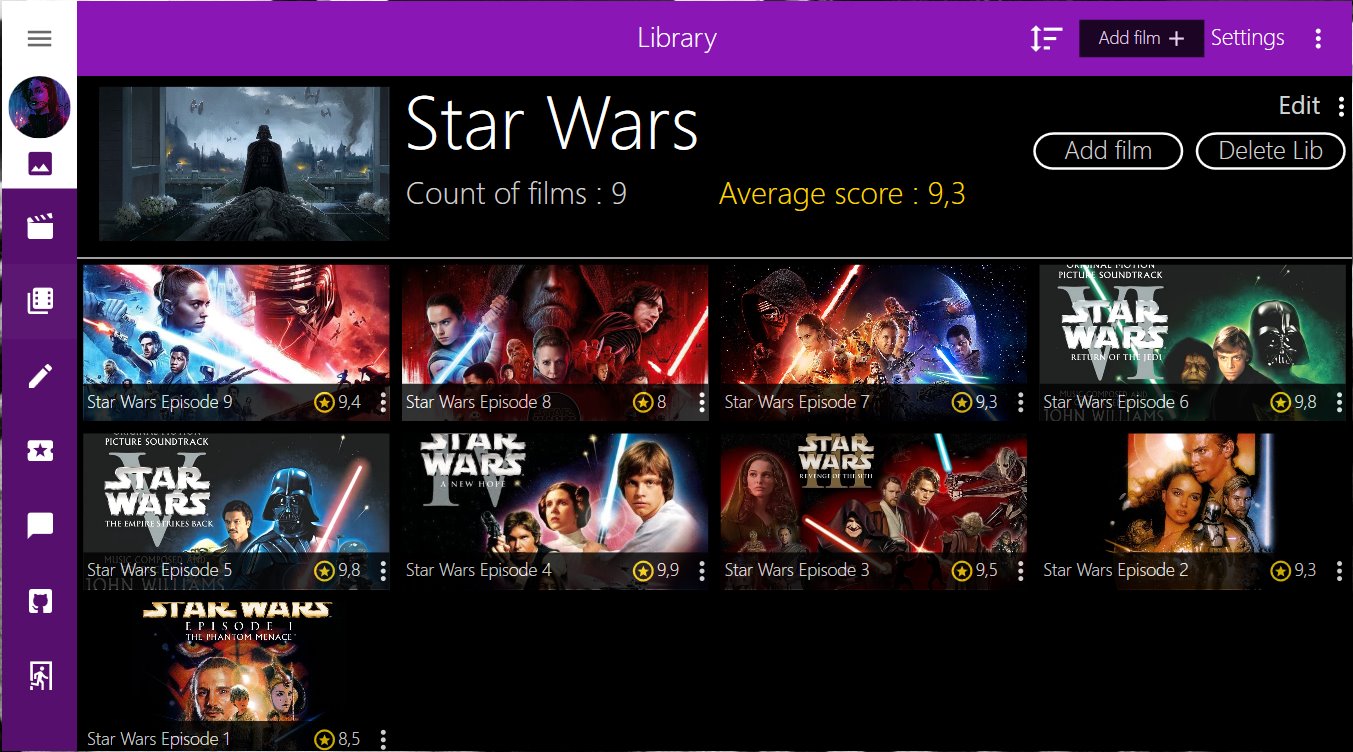This screenshot has height=752, width=1353.
Task: Open the films clapperboard sidebar icon
Action: (x=39, y=227)
